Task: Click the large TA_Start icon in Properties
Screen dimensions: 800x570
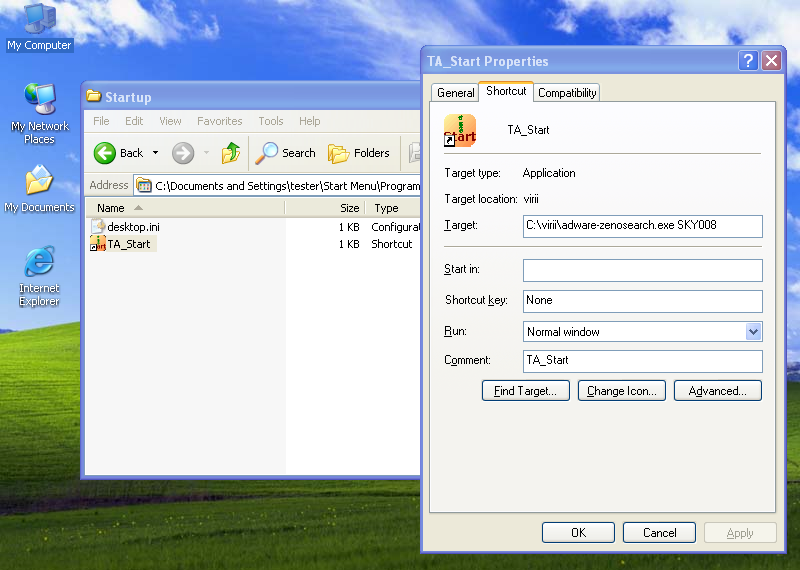Action: pyautogui.click(x=460, y=130)
